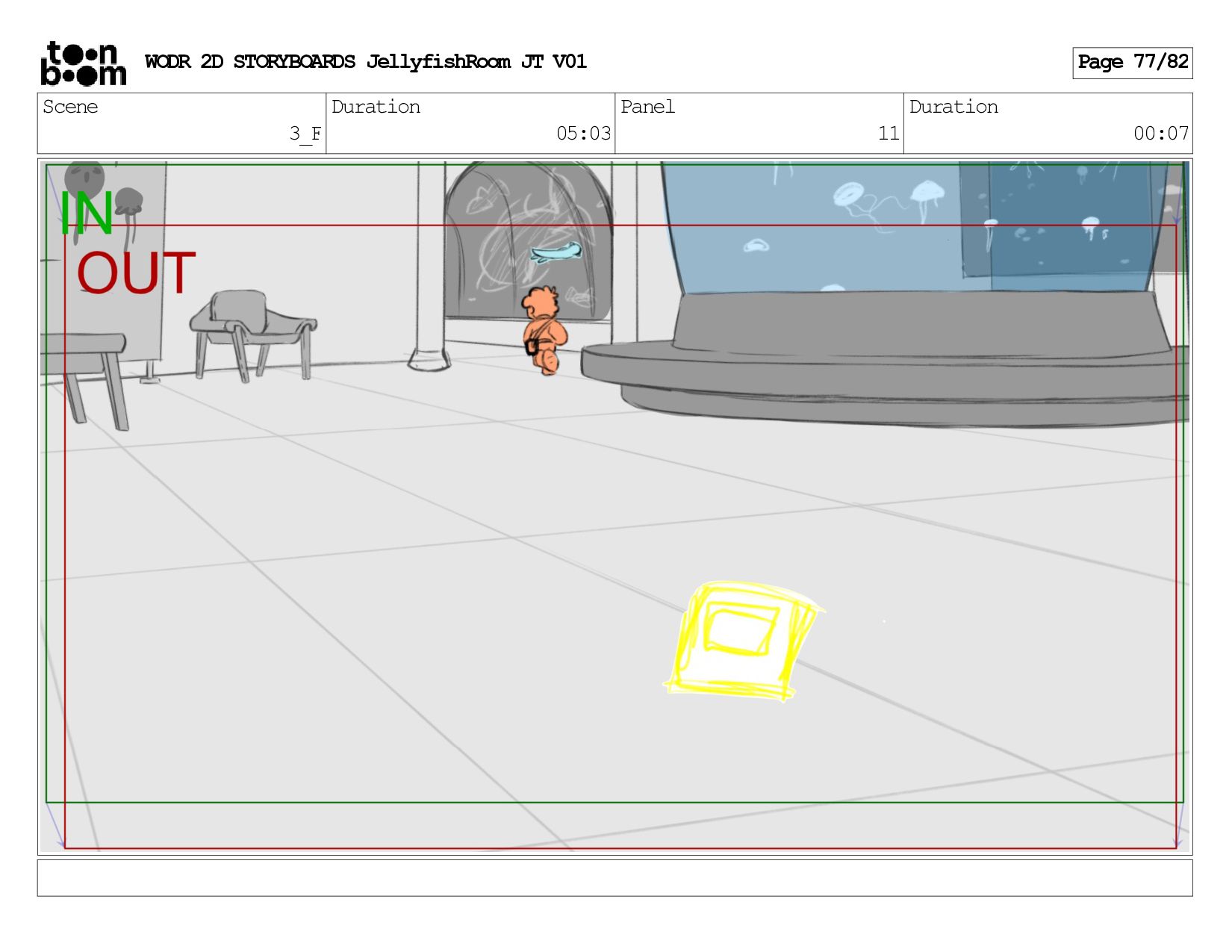
Task: Click the empty caption field below the panel
Action: coord(615,878)
